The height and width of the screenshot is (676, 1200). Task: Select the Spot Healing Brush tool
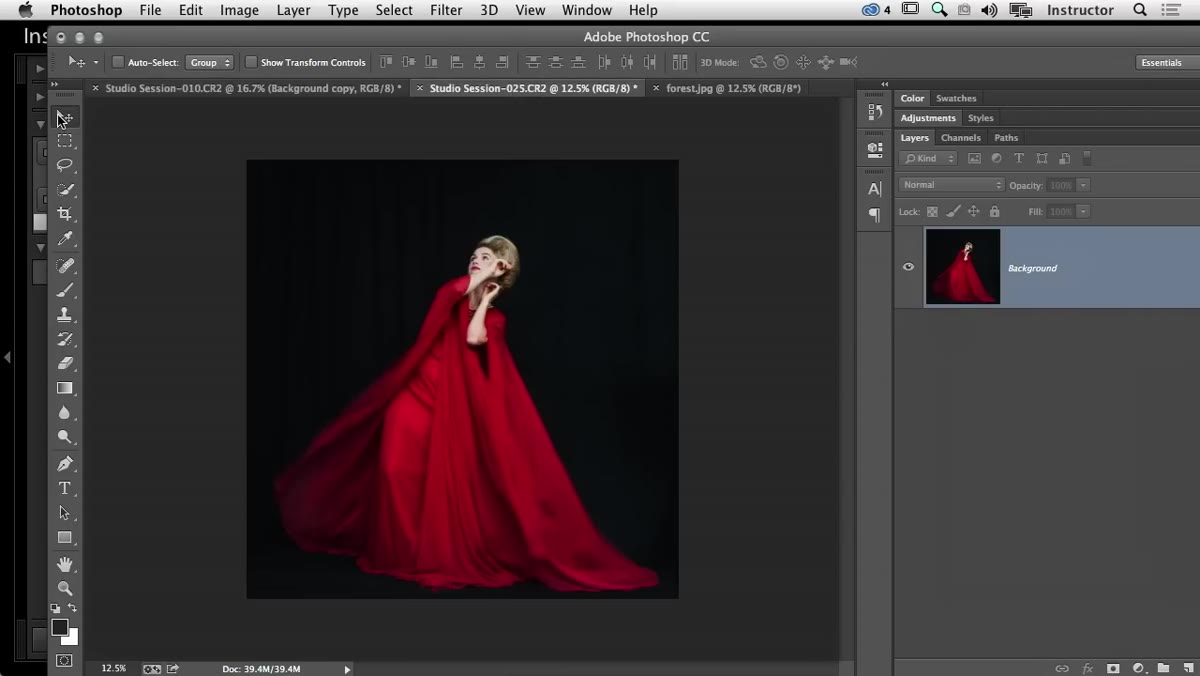[65, 266]
